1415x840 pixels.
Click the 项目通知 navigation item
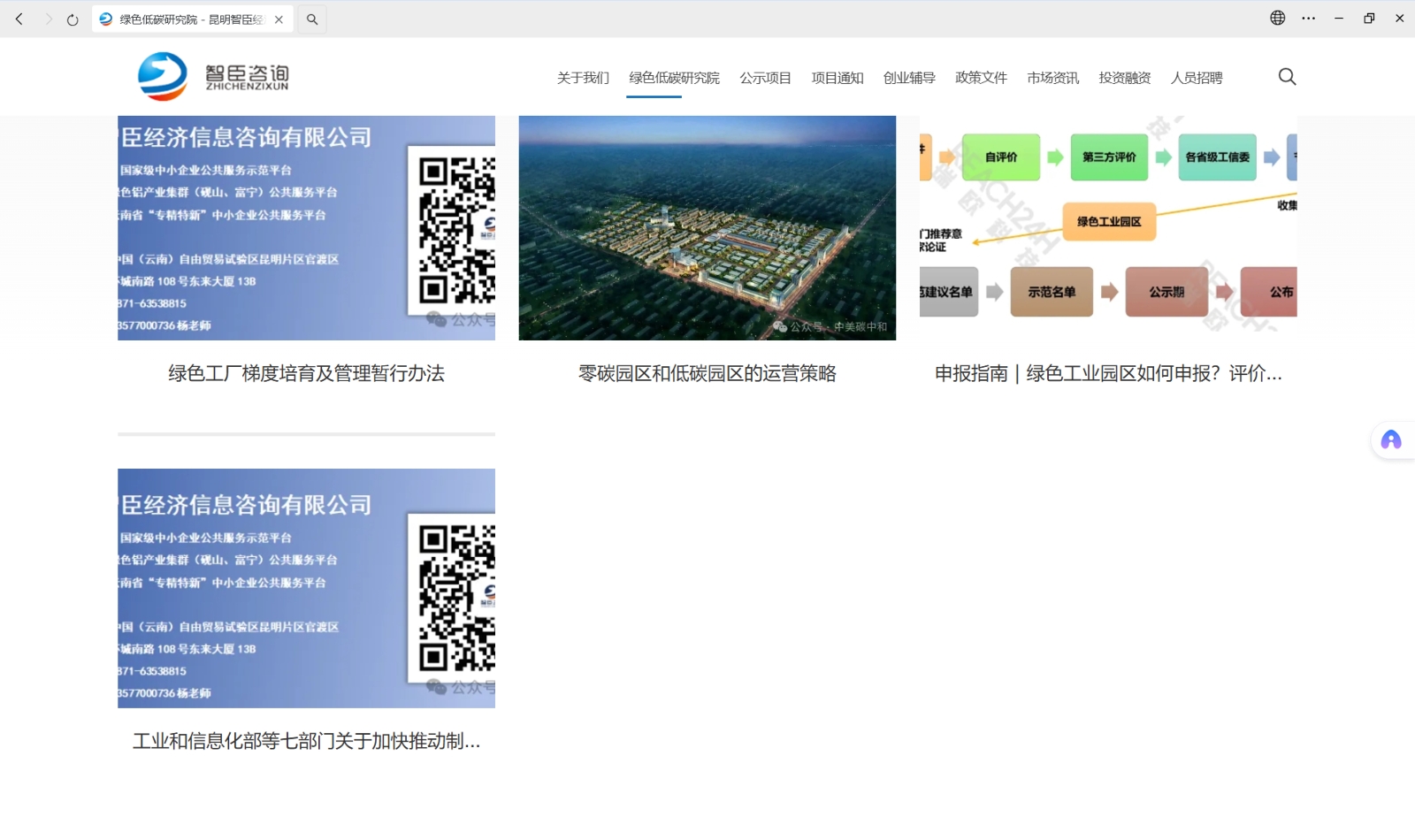tap(837, 78)
